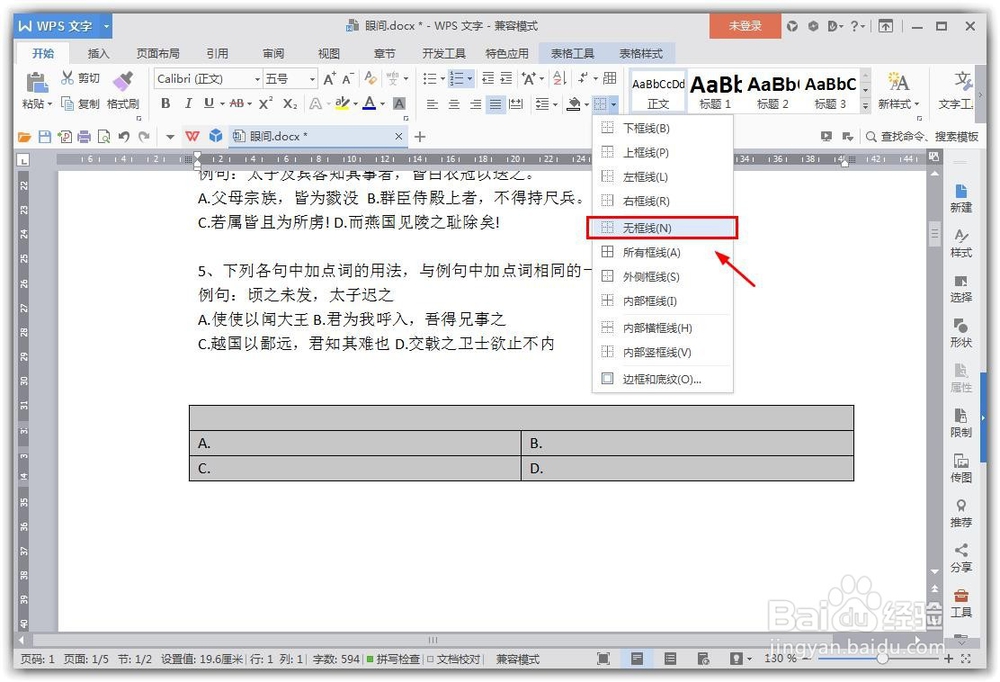Apply the 正文 body style

[658, 91]
